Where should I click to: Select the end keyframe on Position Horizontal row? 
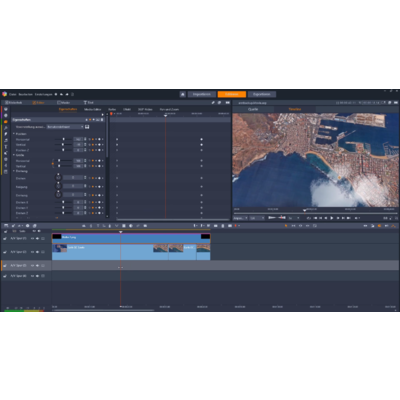201,139
